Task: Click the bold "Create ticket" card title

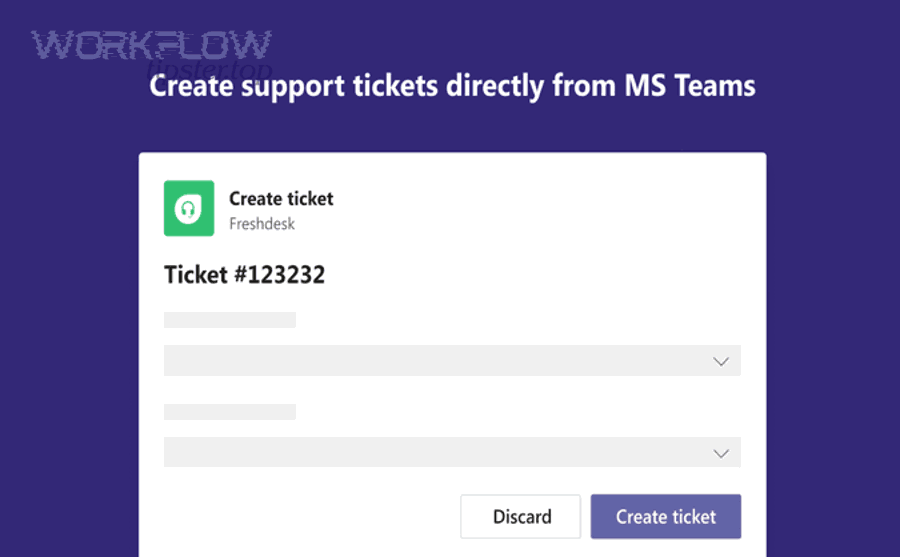Action: [x=281, y=198]
